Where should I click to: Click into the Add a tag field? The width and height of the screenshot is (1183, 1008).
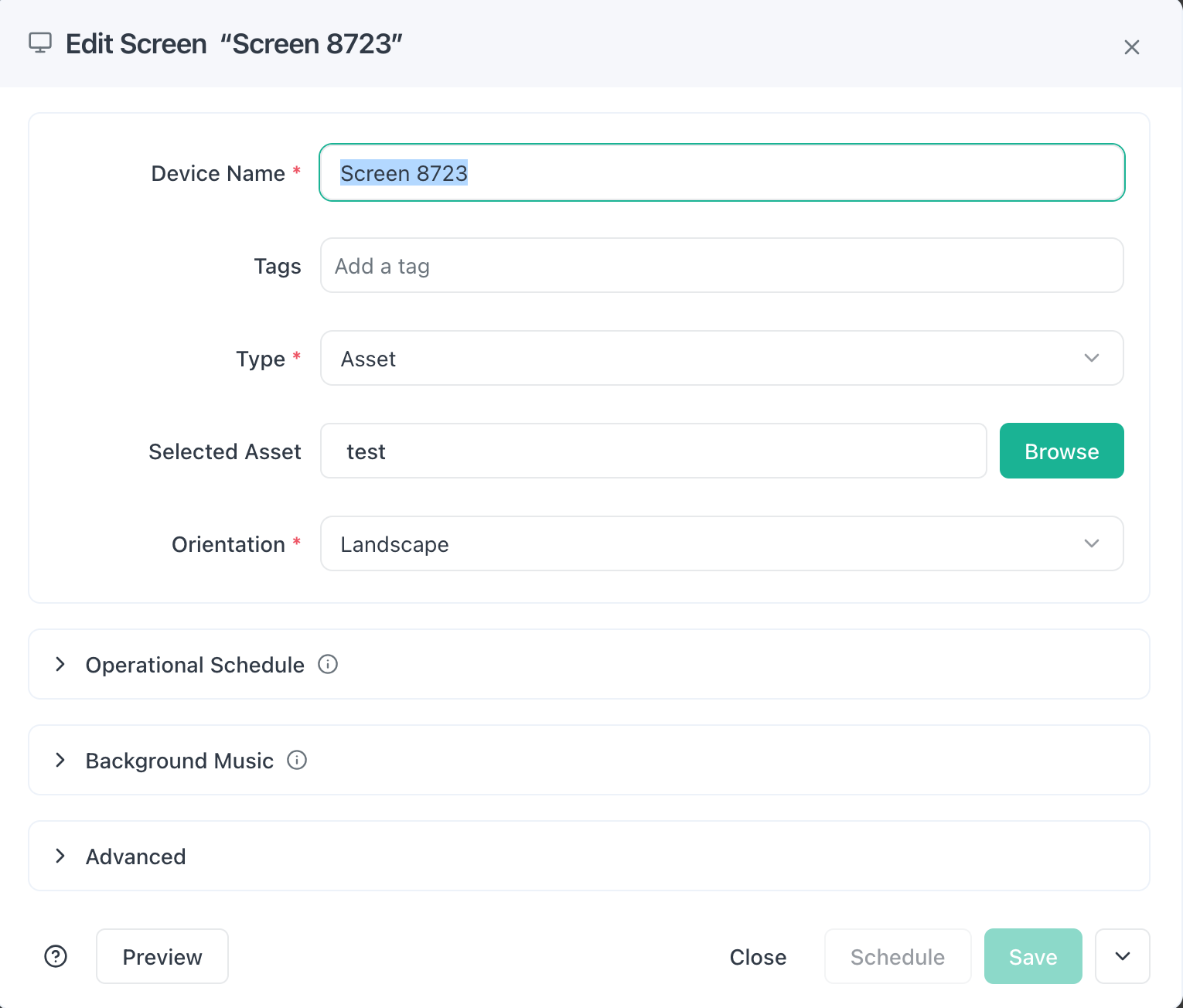click(x=721, y=265)
